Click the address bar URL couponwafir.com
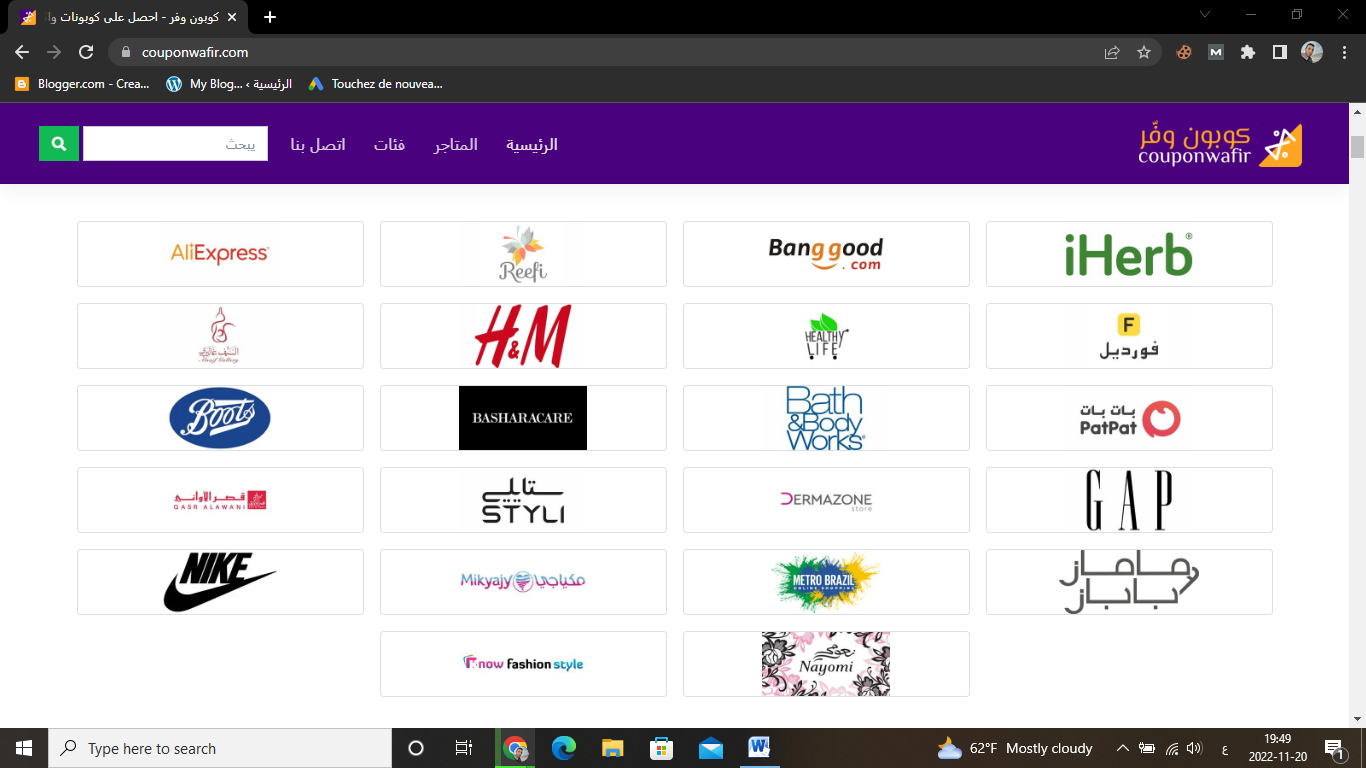This screenshot has width=1366, height=768. [x=195, y=52]
